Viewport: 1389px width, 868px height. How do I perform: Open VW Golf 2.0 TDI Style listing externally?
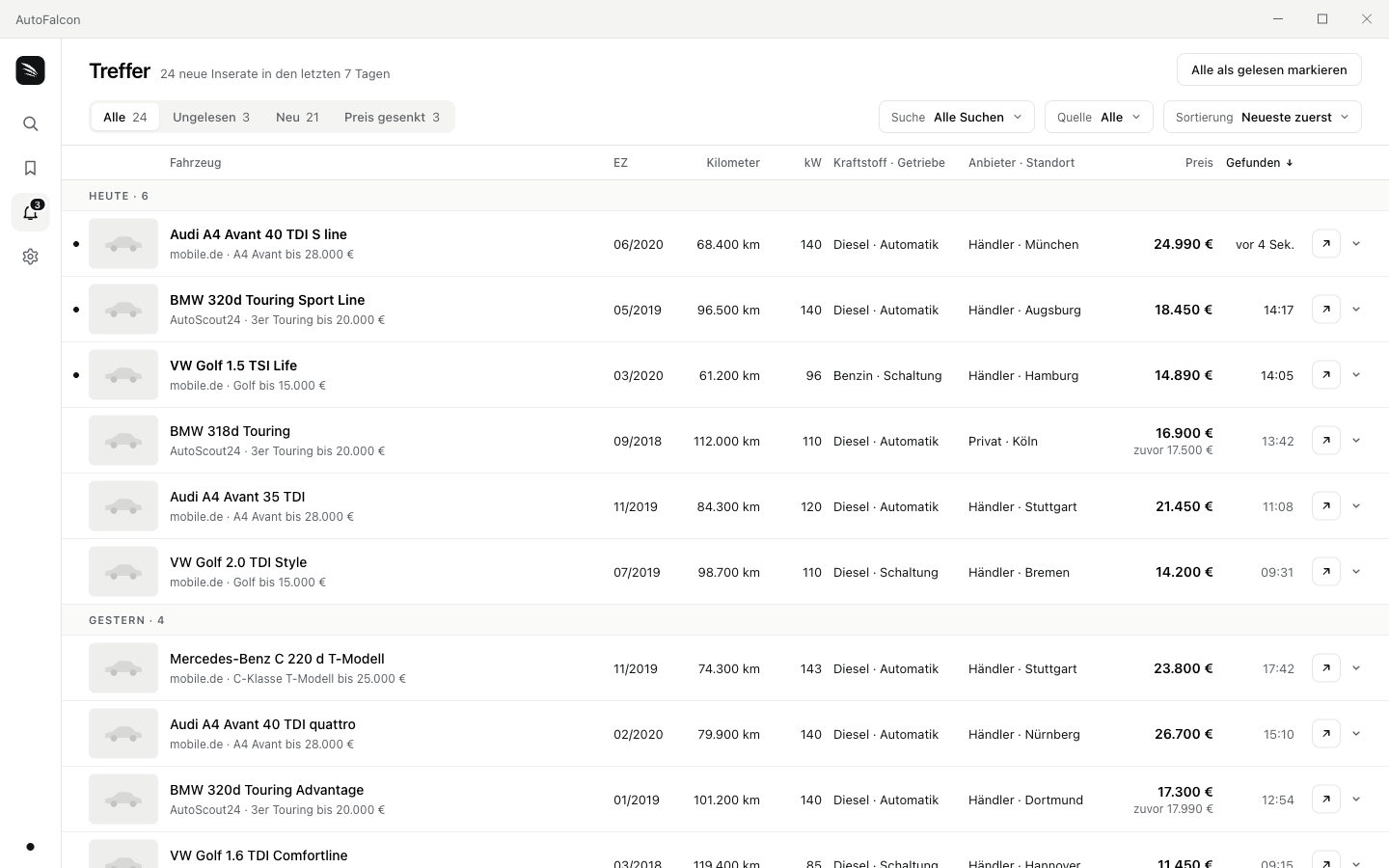(x=1326, y=572)
